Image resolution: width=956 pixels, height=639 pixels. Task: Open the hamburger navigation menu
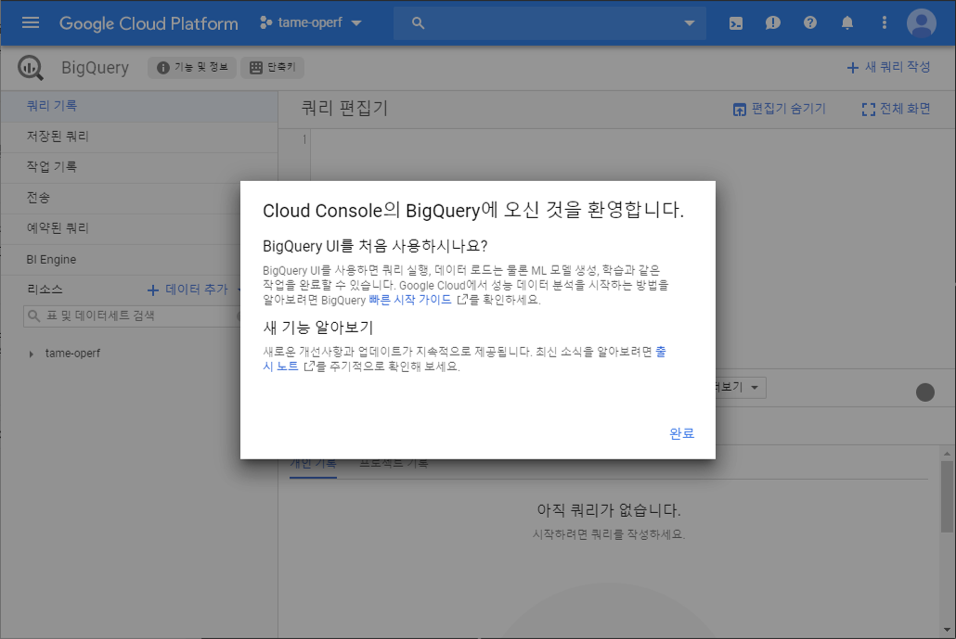tap(30, 23)
